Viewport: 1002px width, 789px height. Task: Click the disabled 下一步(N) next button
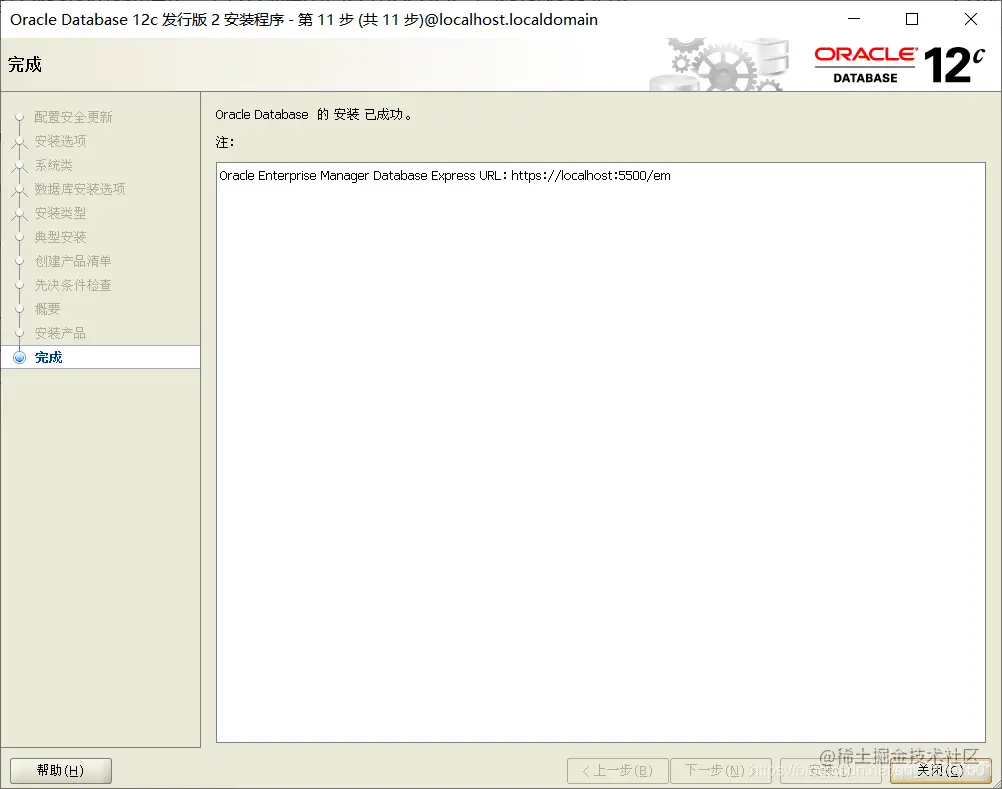721,770
